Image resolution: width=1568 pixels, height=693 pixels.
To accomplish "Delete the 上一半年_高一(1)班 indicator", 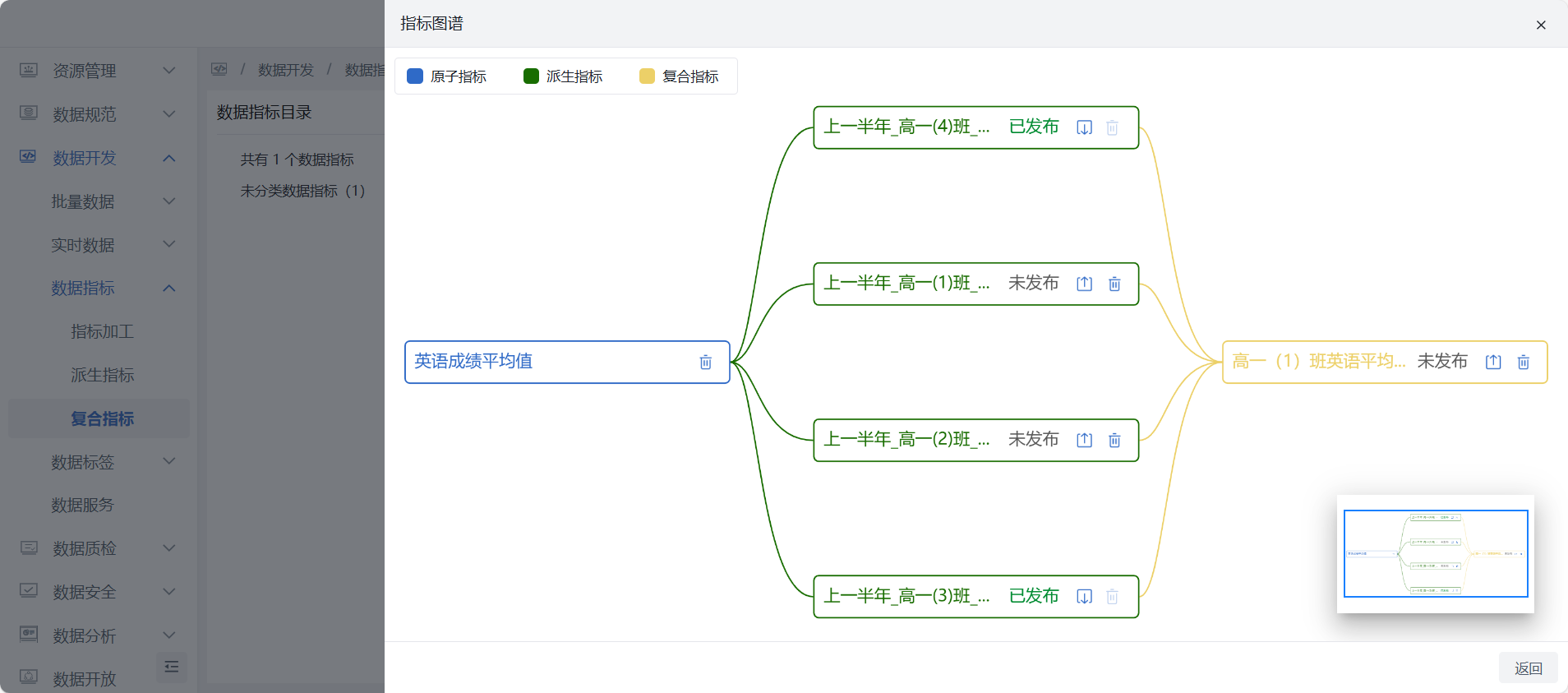I will coord(1114,284).
